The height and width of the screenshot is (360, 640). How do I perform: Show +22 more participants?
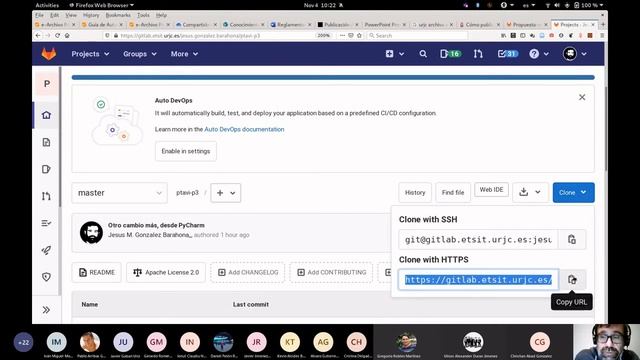coord(23,342)
